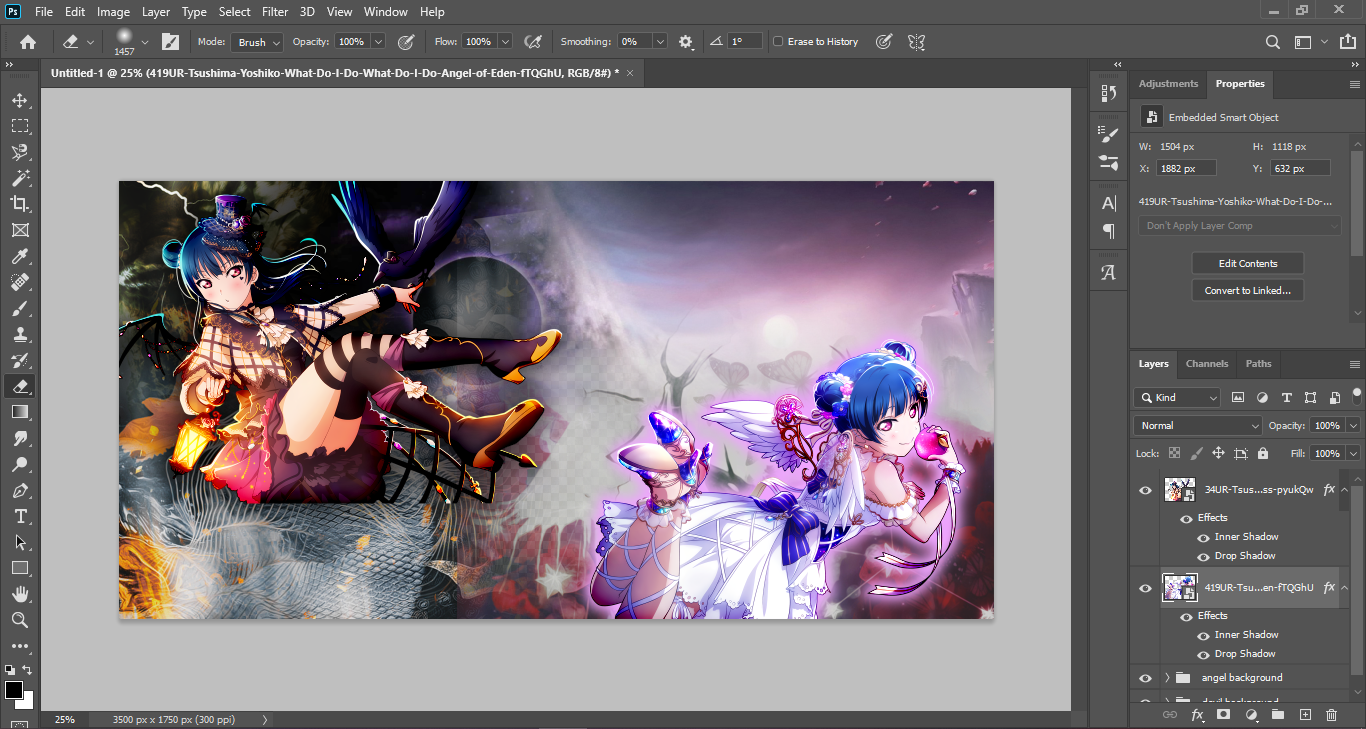This screenshot has width=1366, height=729.
Task: Select the Brush tool in the toolbox
Action: pos(20,309)
